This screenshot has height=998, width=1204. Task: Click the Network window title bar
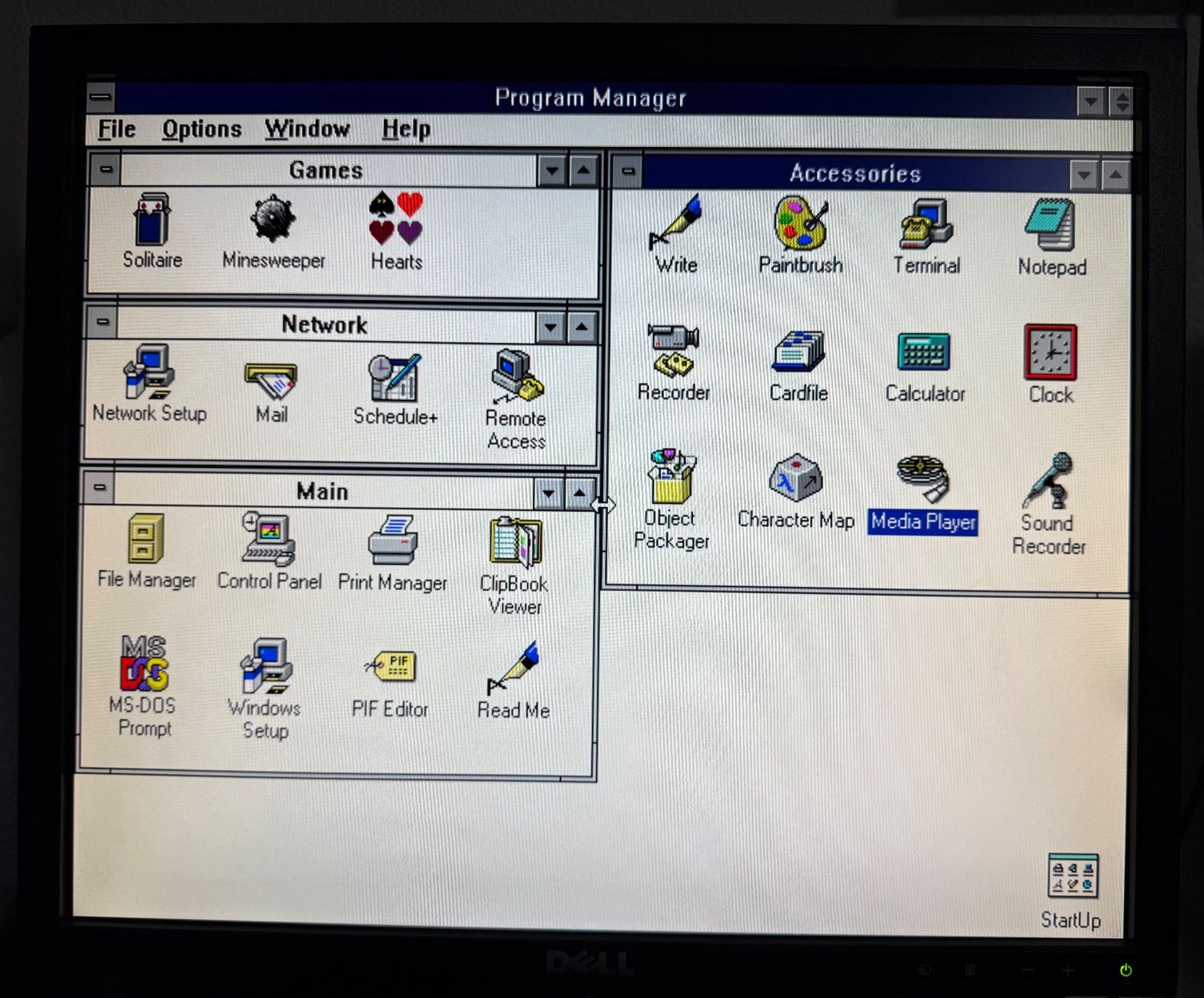tap(325, 325)
